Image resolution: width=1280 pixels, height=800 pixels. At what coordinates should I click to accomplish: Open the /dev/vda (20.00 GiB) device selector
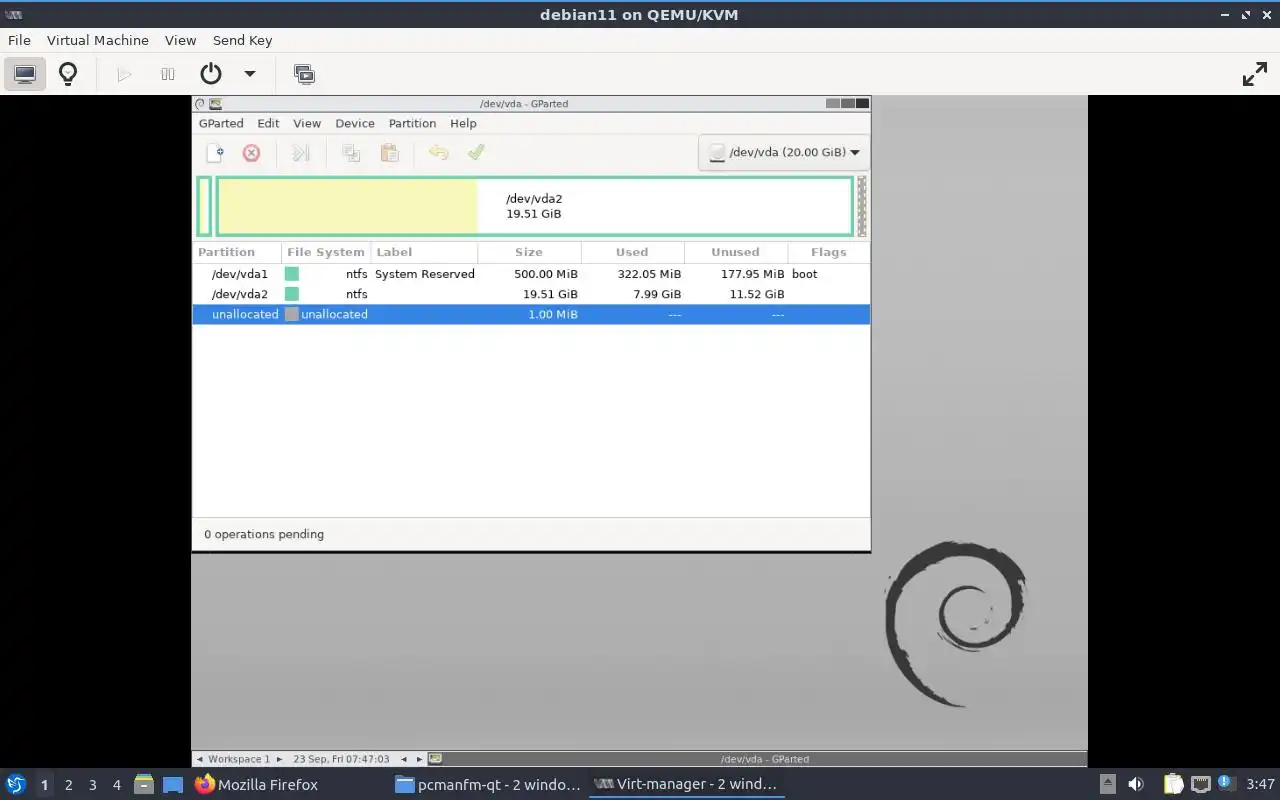[784, 152]
